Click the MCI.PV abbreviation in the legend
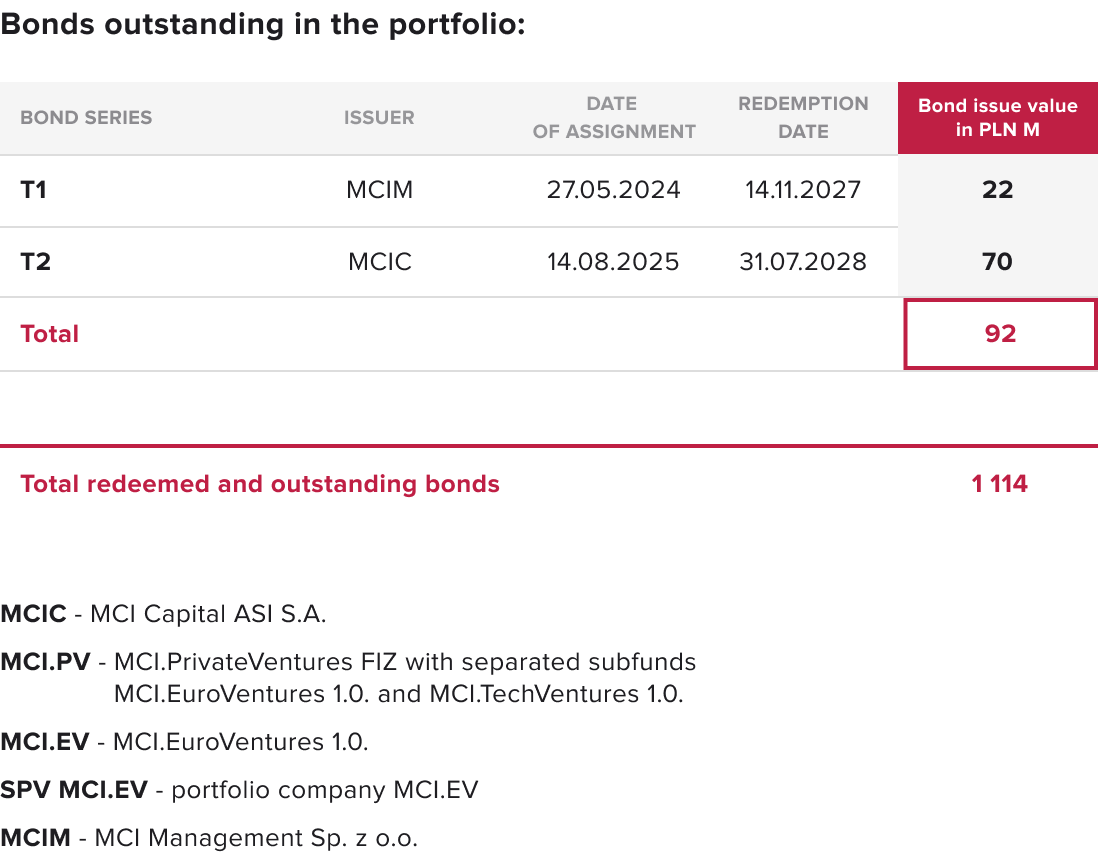The width and height of the screenshot is (1098, 854). (x=45, y=662)
